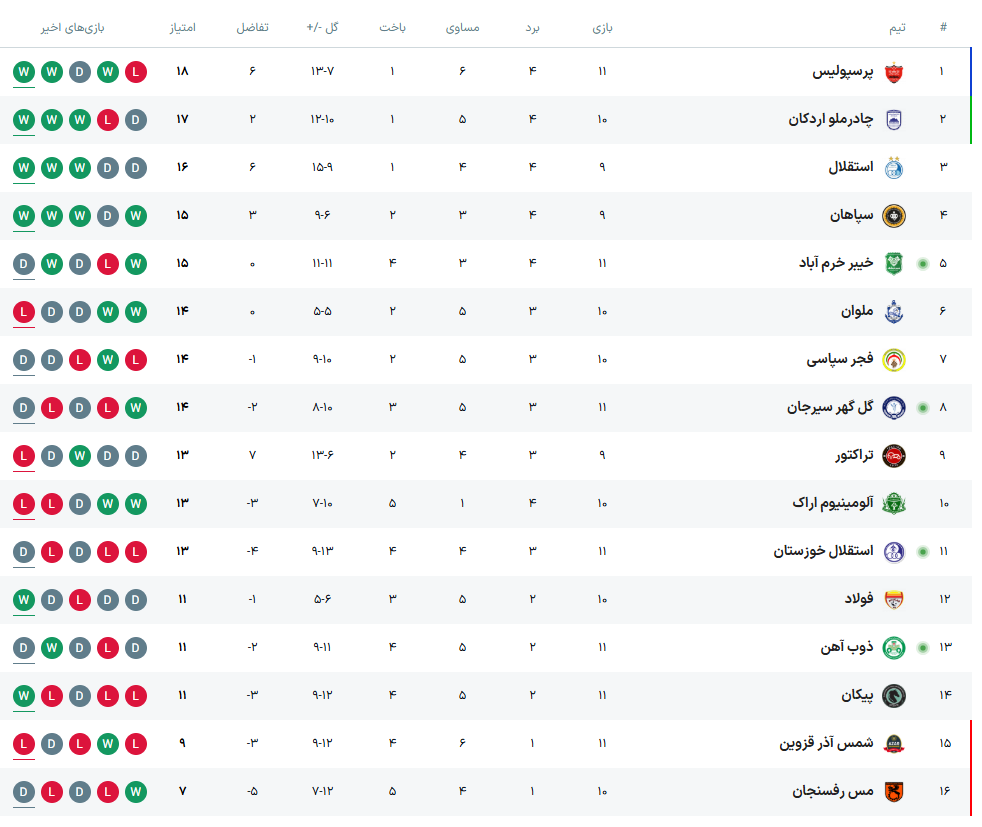
Task: Open the چادرملو اردکان team link
Action: 830,120
